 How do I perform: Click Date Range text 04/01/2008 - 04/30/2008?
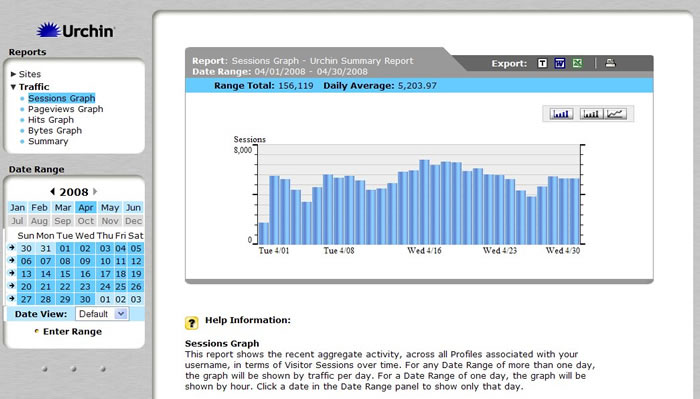tap(311, 71)
